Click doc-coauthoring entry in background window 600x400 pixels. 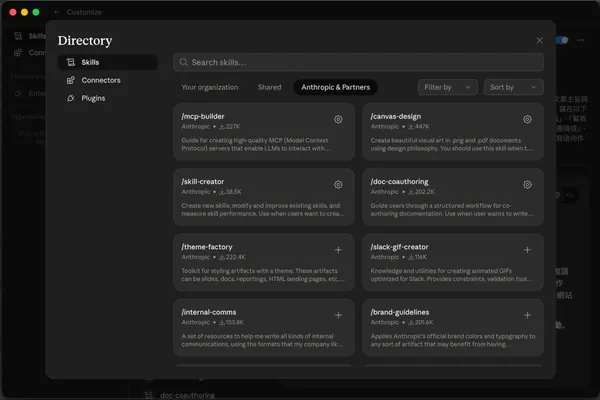click(188, 395)
